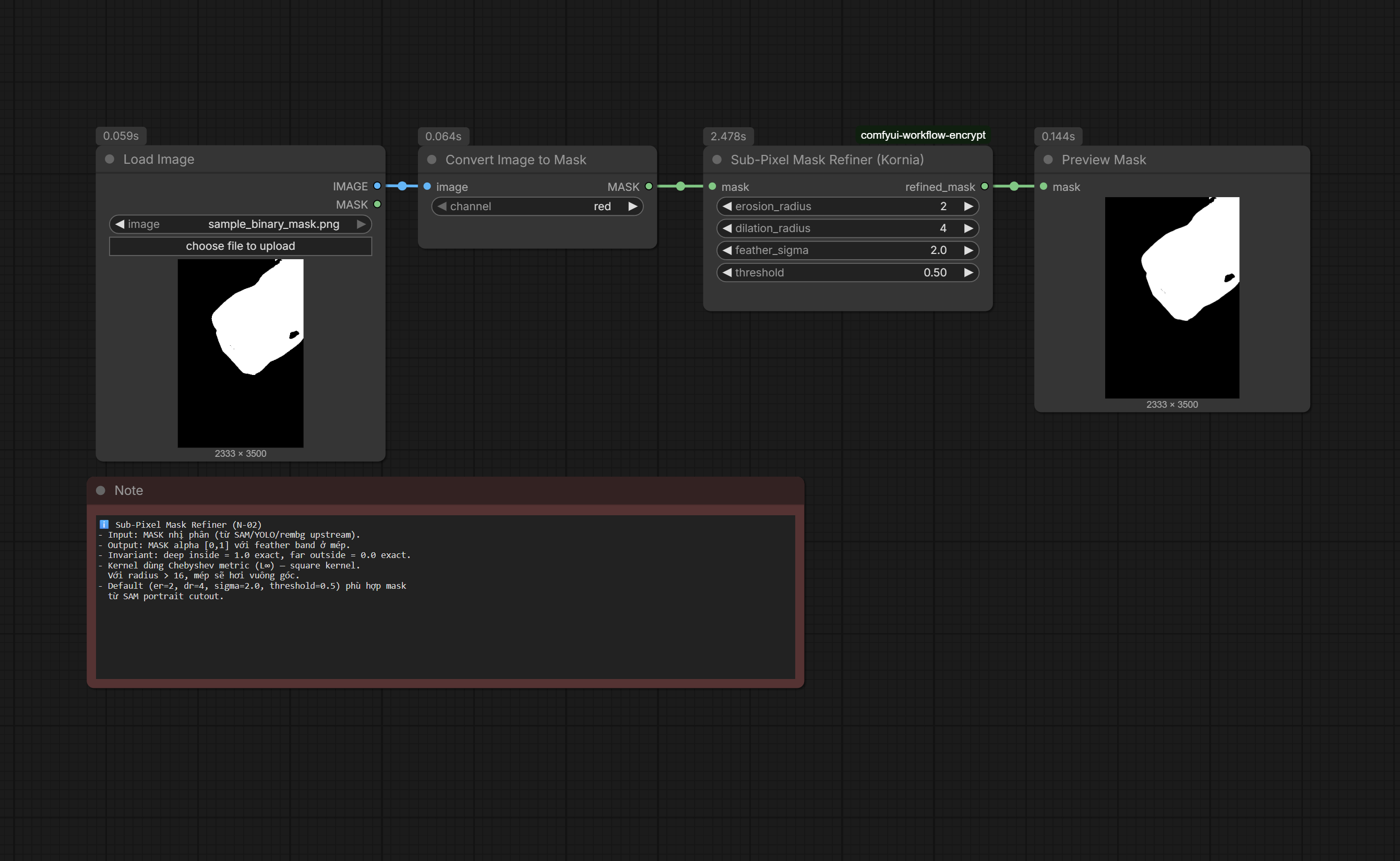The width and height of the screenshot is (1400, 861).
Task: Click the threshold value slider
Action: click(848, 273)
